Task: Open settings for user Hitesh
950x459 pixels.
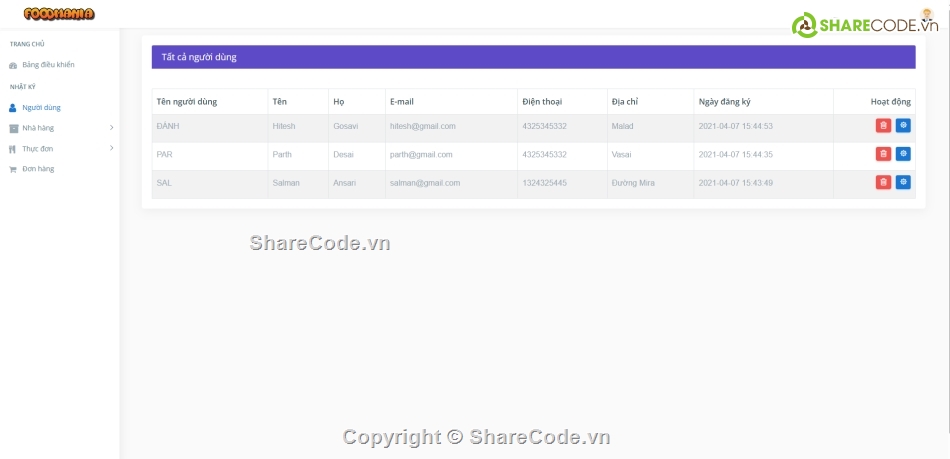Action: (903, 126)
